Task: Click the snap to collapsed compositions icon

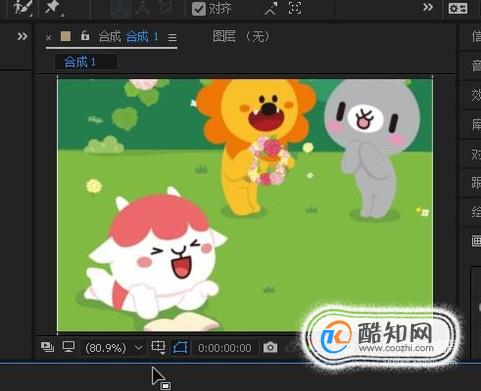Action: (x=271, y=8)
